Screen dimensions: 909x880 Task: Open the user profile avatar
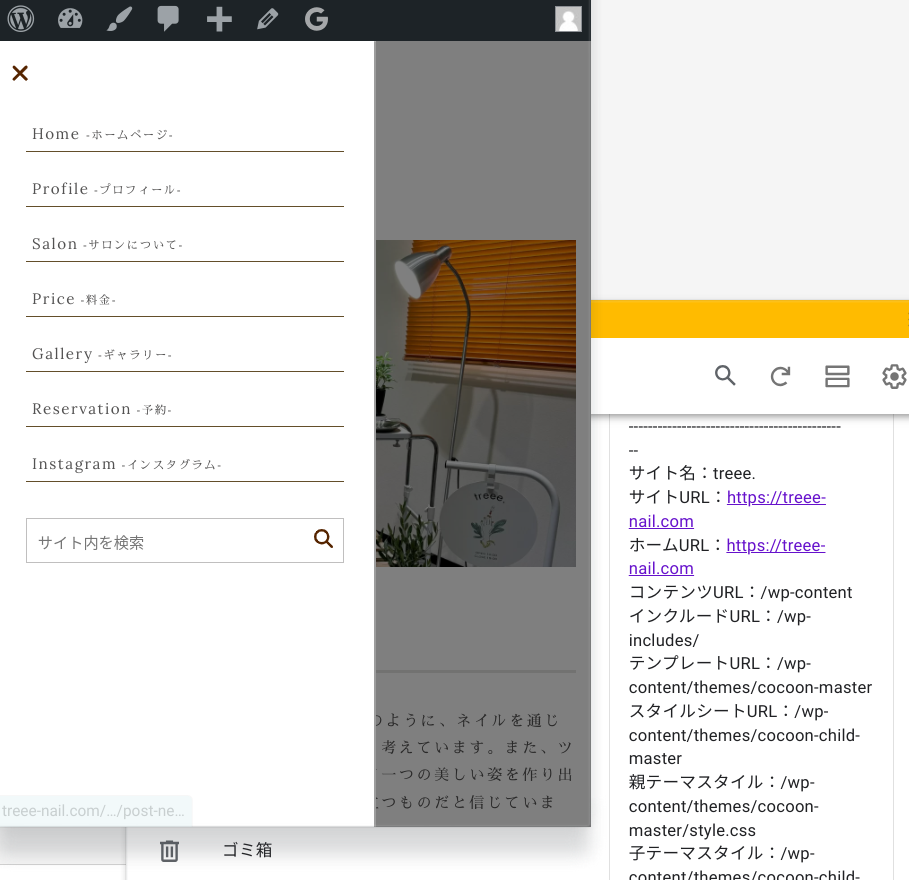tap(567, 18)
